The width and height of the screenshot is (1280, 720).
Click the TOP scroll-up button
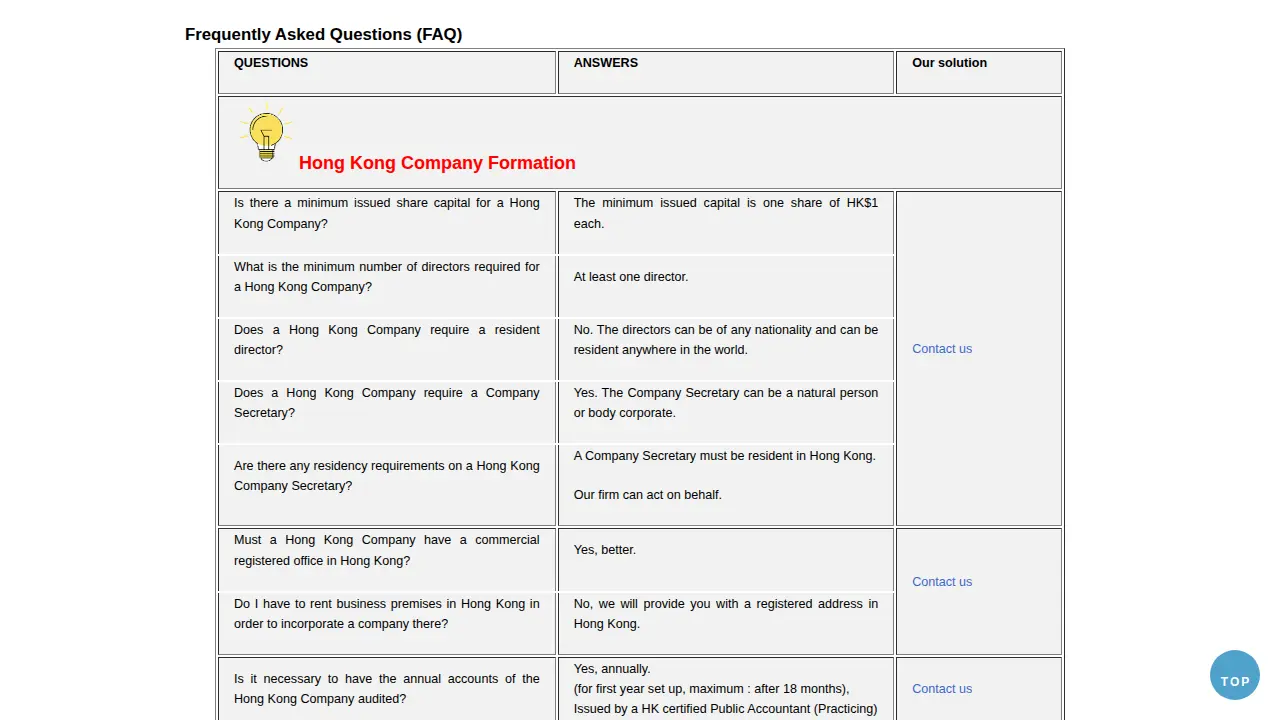pos(1235,675)
